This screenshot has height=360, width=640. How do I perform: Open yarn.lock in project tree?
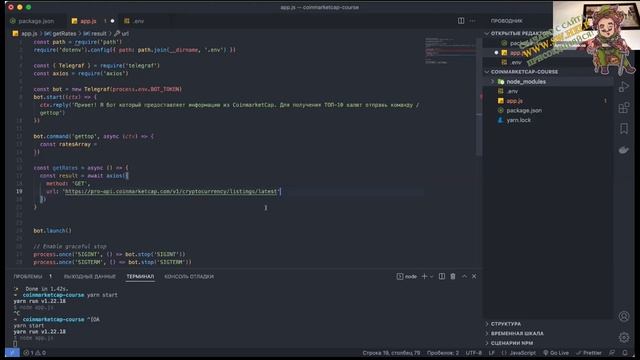coord(519,120)
